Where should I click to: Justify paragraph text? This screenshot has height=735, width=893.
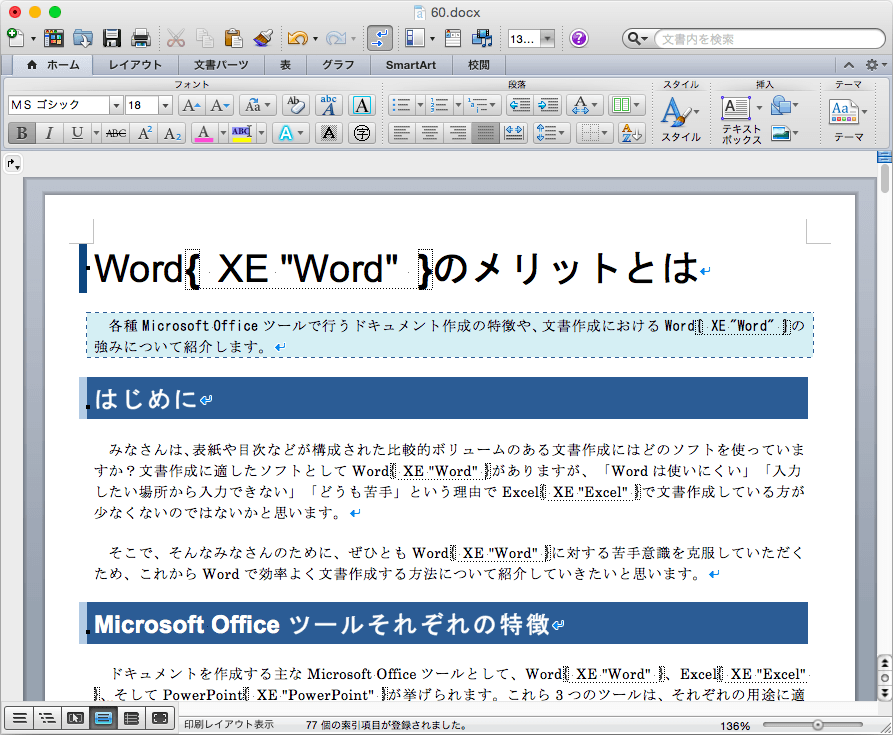click(x=485, y=133)
